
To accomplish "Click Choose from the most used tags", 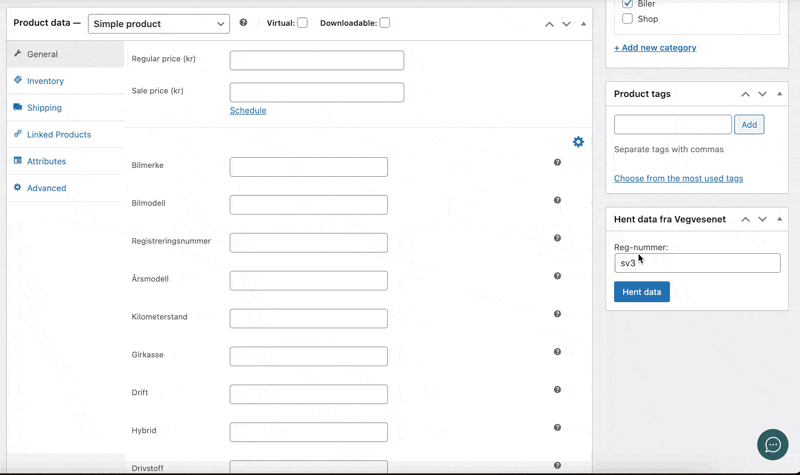I will 678,178.
